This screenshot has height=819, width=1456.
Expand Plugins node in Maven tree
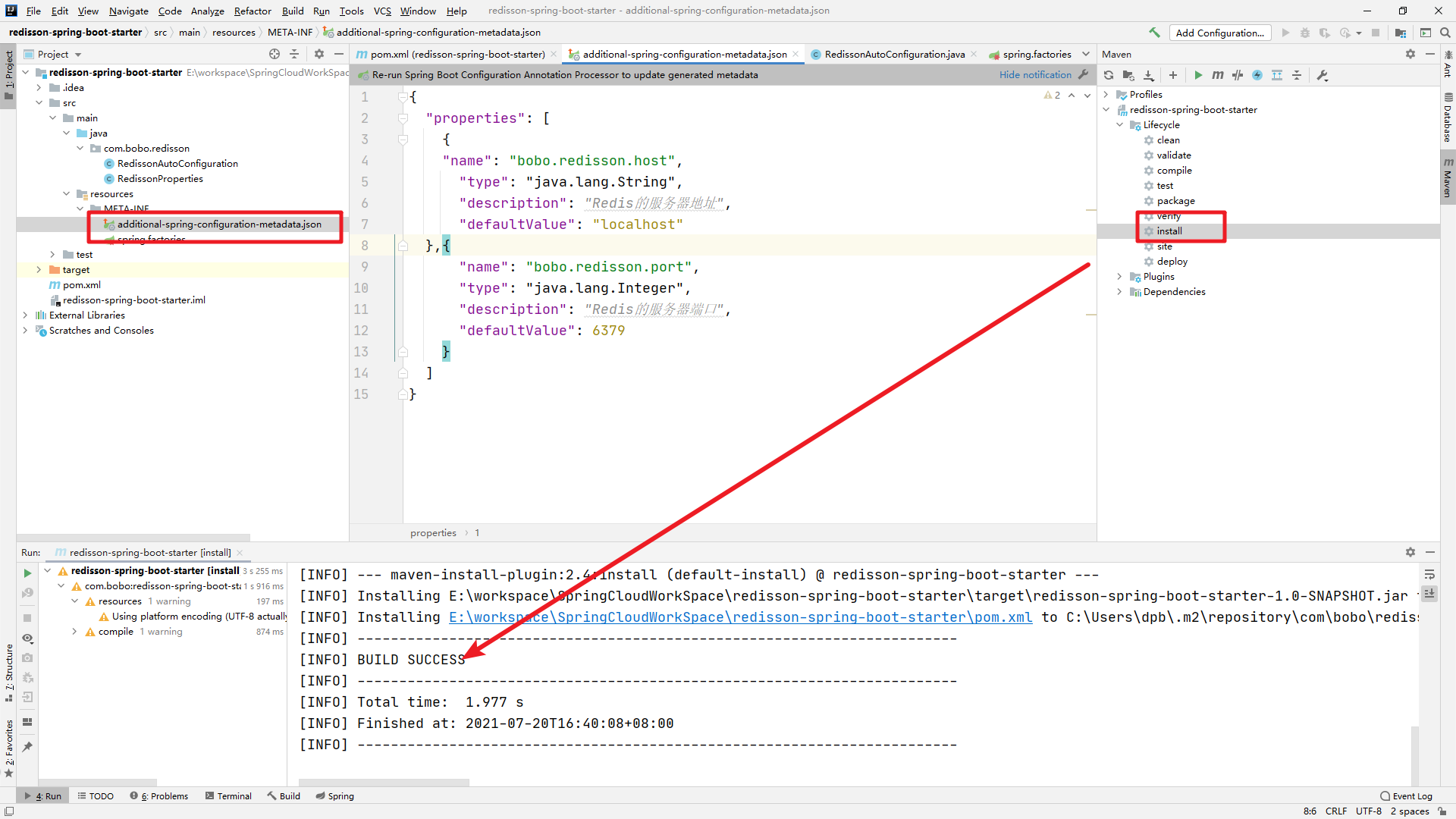[1120, 277]
